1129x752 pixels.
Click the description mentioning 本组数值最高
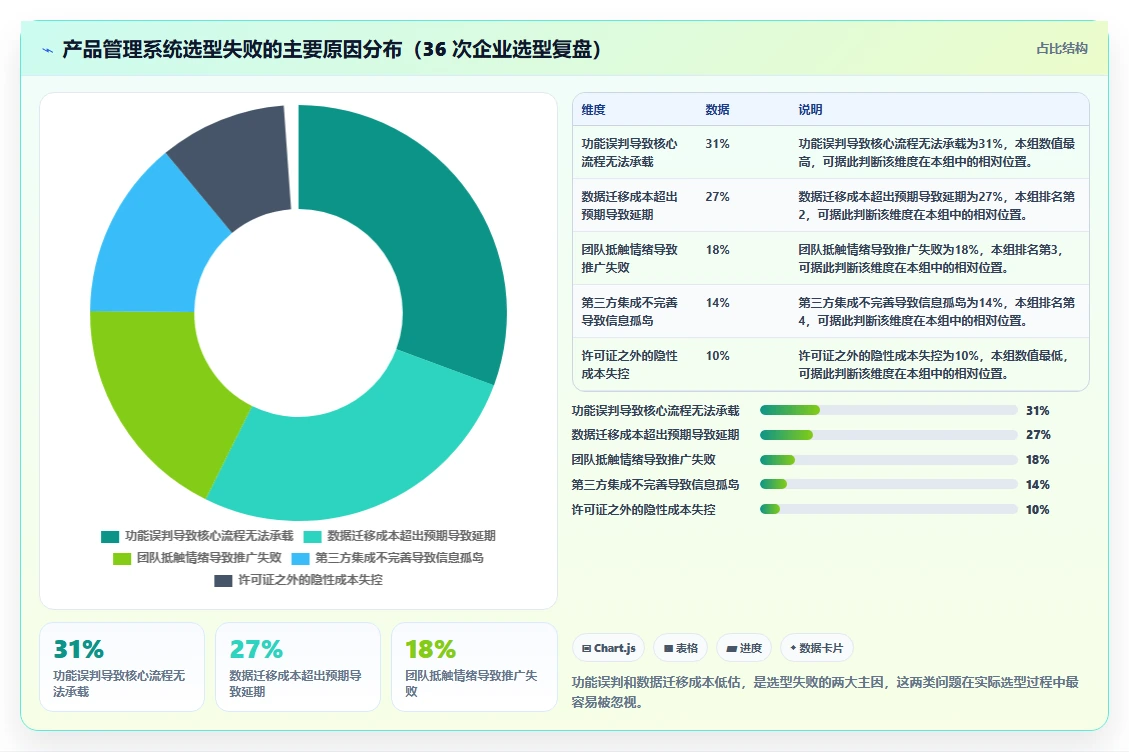point(936,153)
